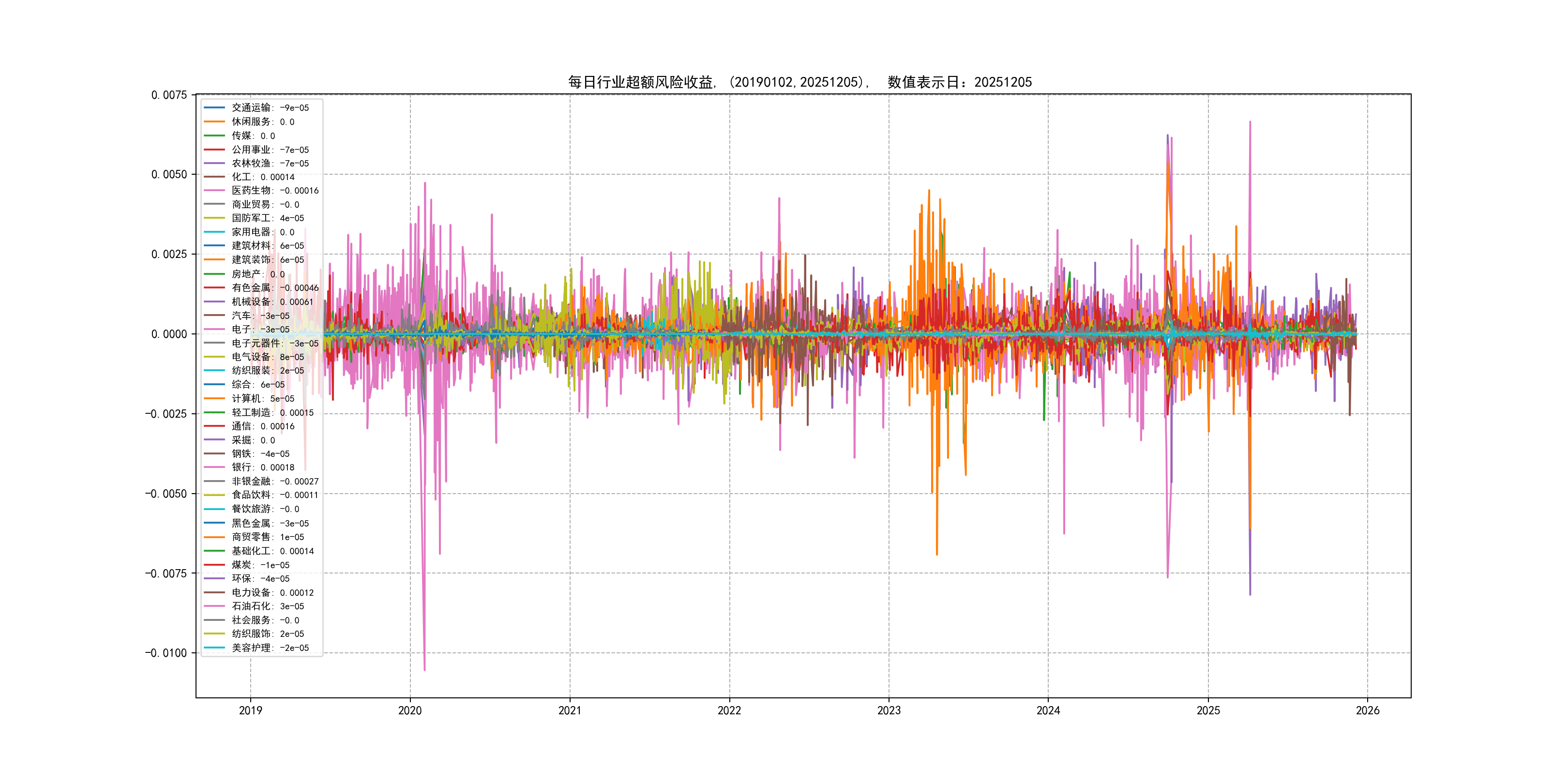The height and width of the screenshot is (784, 1568).
Task: Click the 2023 x-axis tick label
Action: tap(889, 710)
